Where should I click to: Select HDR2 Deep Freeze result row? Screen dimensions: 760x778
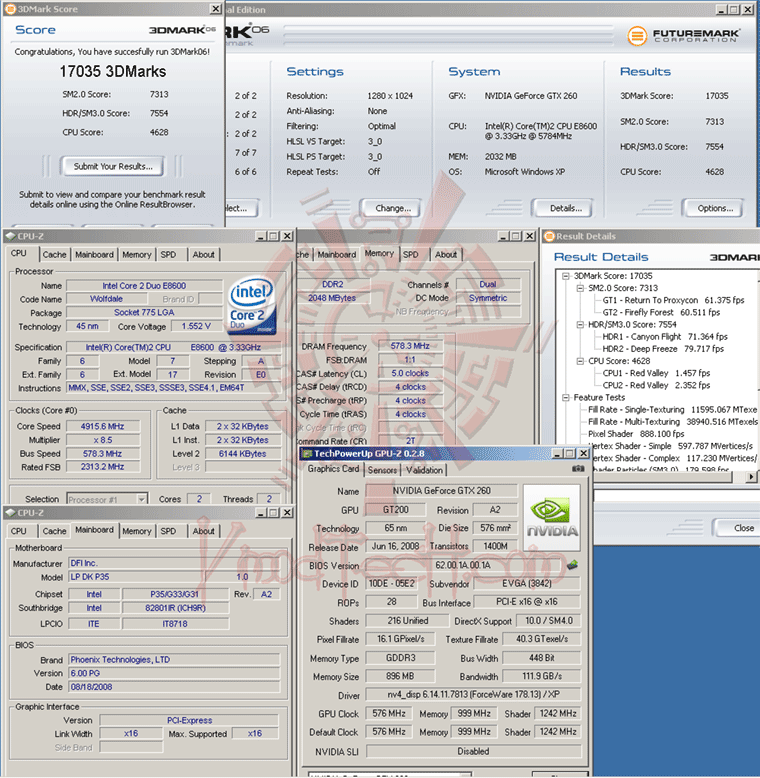click(x=663, y=349)
